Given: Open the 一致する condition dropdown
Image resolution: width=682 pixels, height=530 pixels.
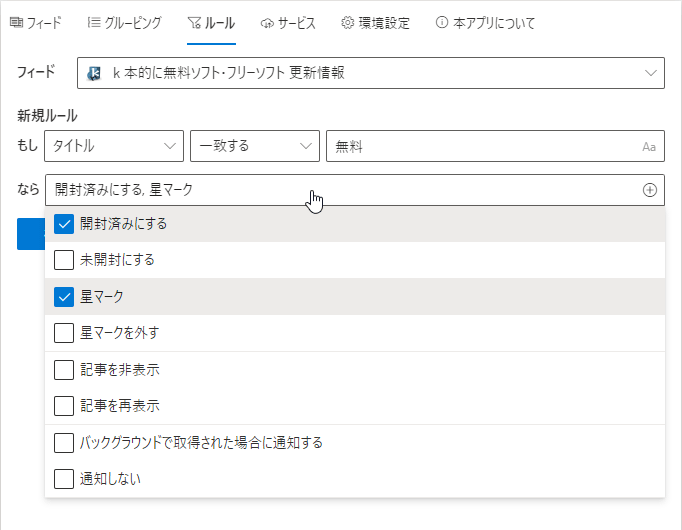Looking at the screenshot, I should (x=255, y=146).
